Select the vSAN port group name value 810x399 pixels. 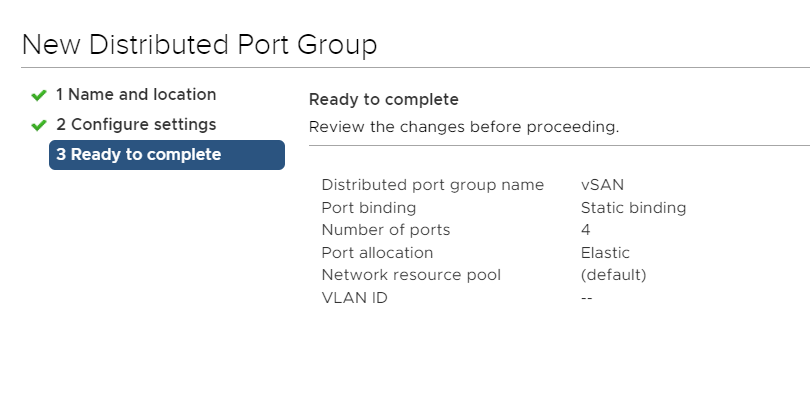(x=602, y=185)
